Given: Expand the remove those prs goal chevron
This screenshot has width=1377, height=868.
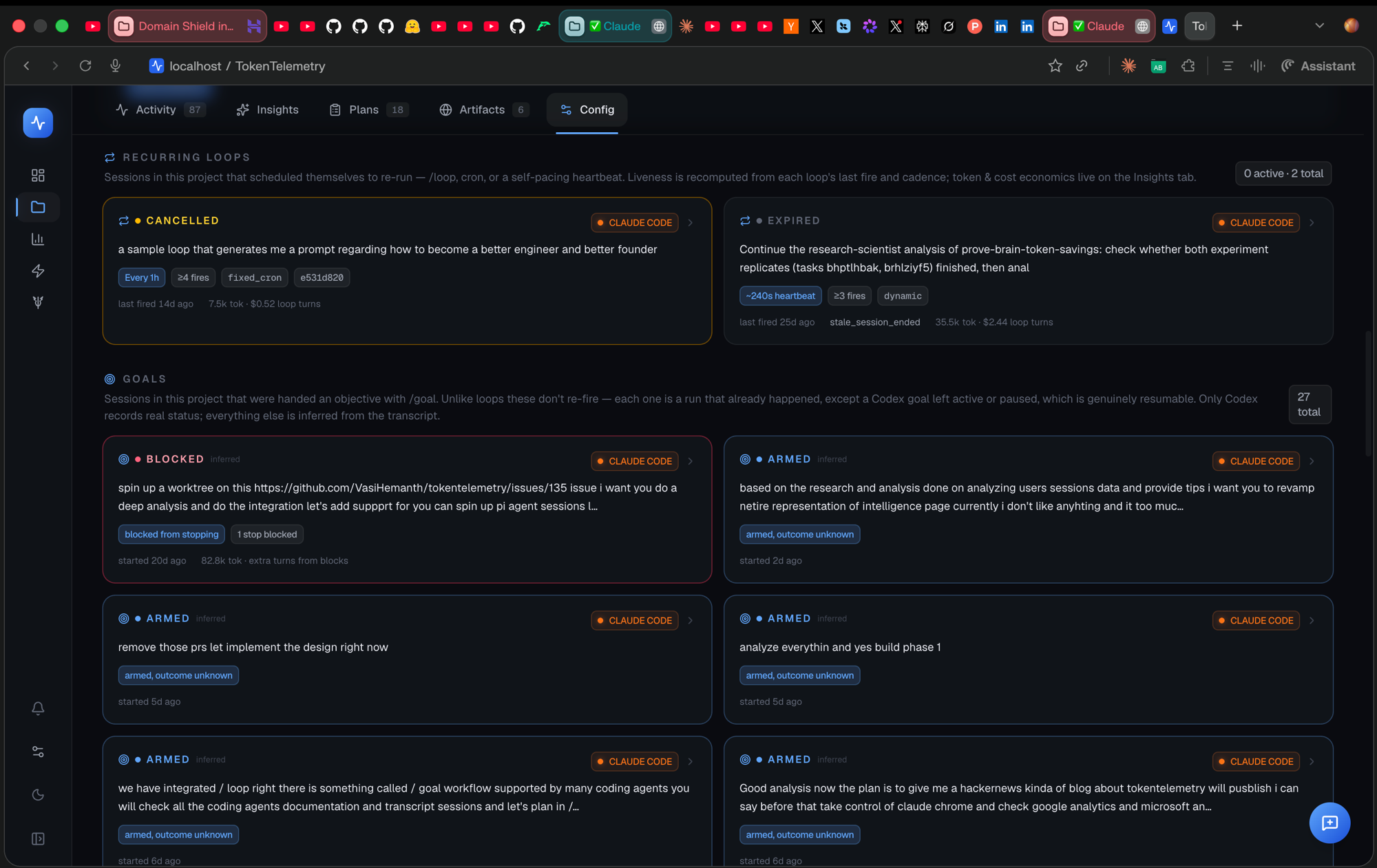Looking at the screenshot, I should coord(691,621).
